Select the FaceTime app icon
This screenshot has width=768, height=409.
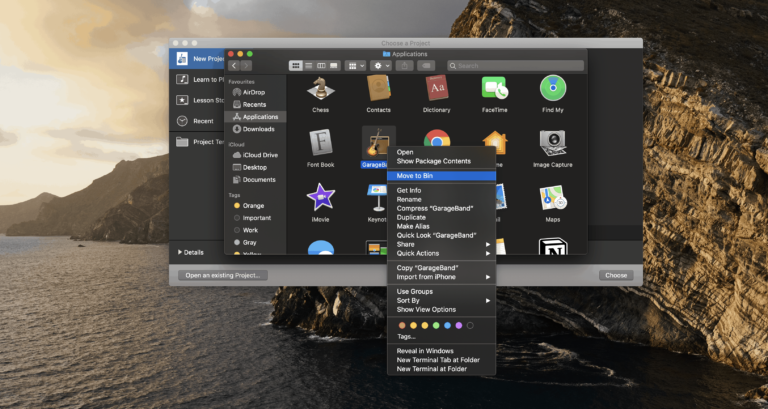494,89
